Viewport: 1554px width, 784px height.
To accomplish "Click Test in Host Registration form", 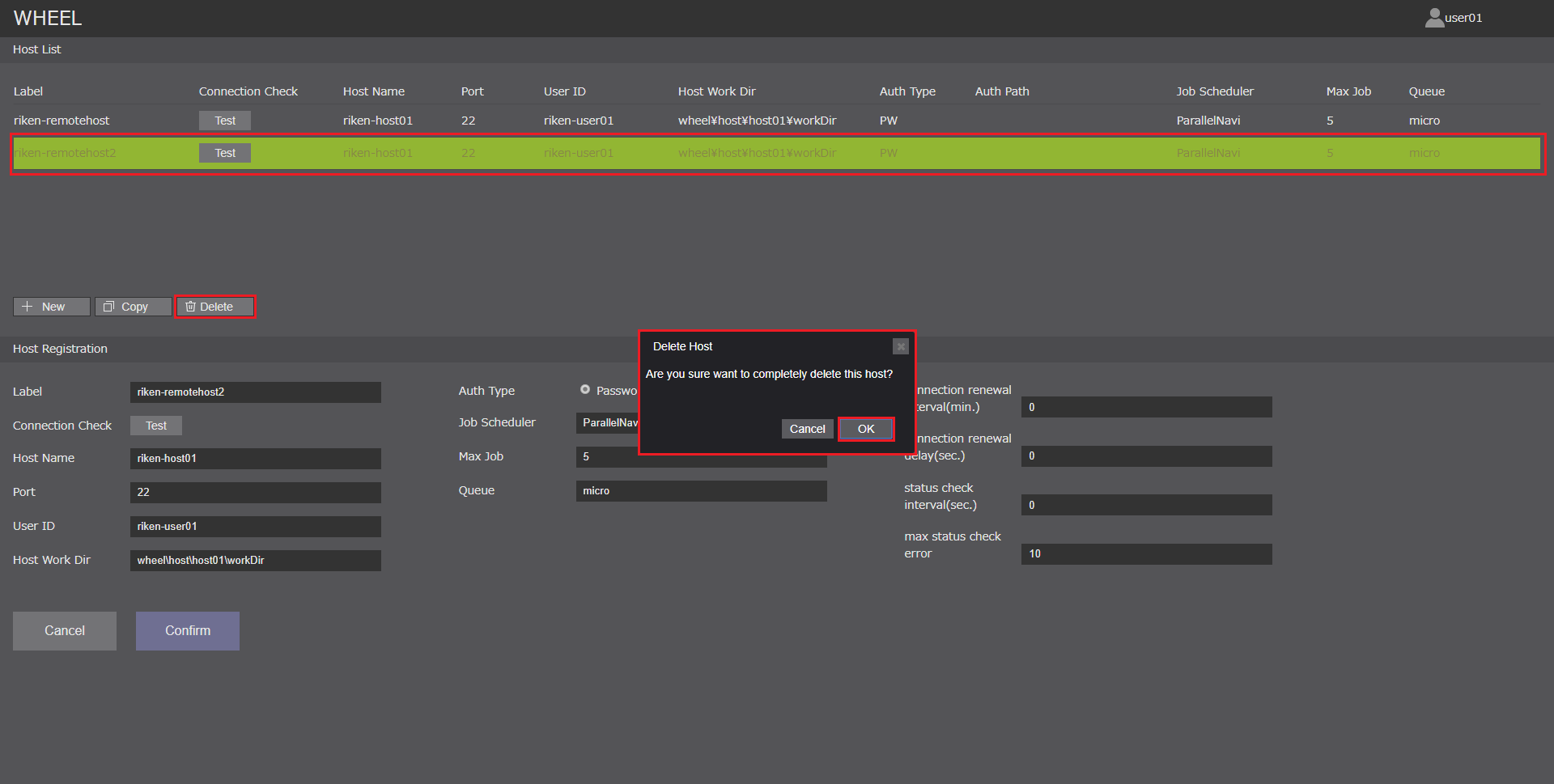I will pyautogui.click(x=156, y=426).
